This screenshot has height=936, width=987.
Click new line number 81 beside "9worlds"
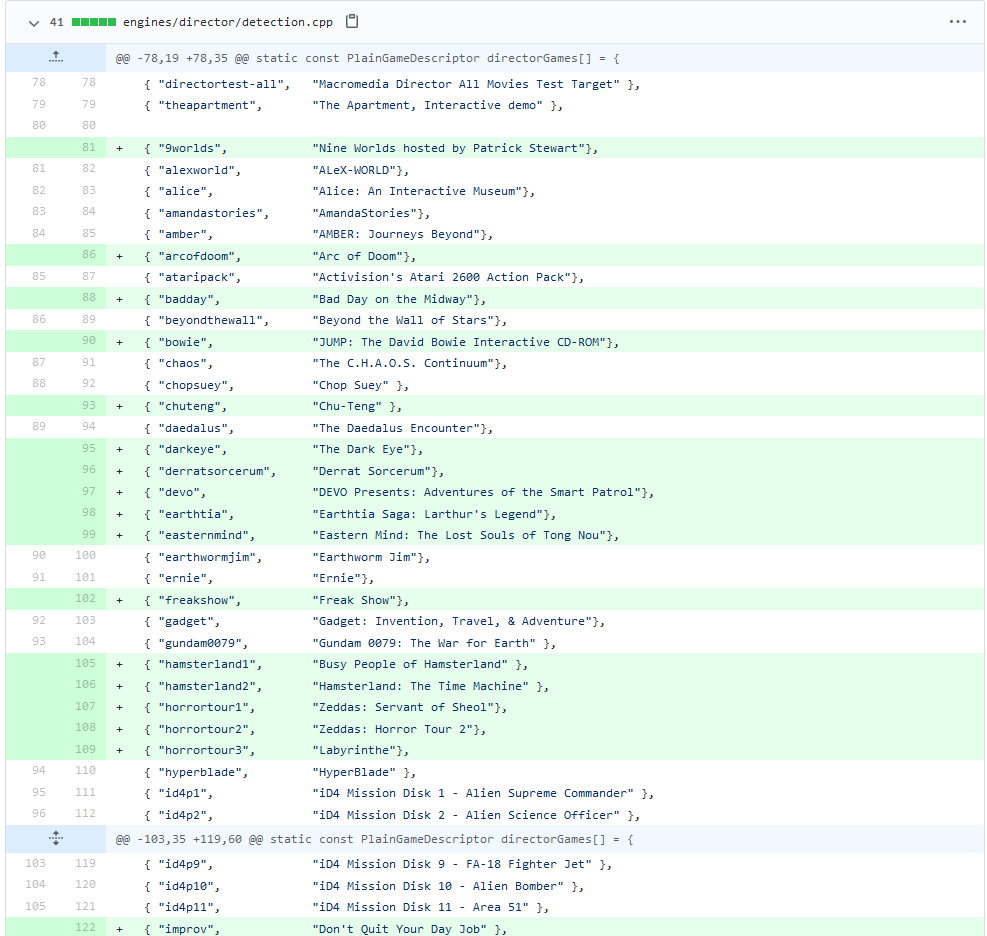pyautogui.click(x=89, y=147)
